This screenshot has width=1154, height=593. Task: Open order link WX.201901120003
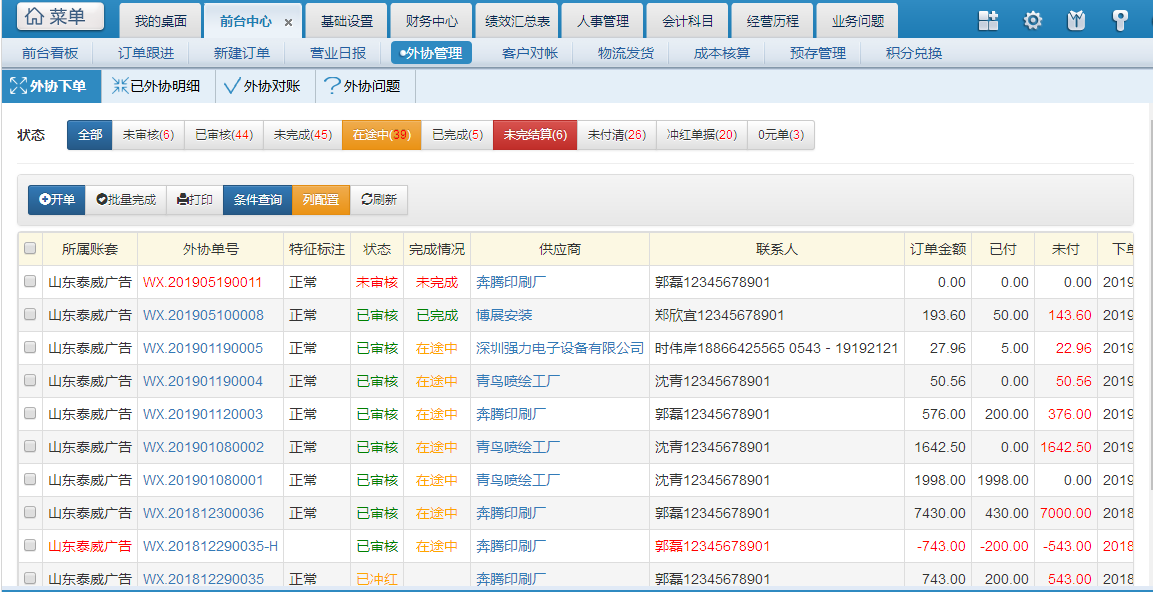(202, 414)
